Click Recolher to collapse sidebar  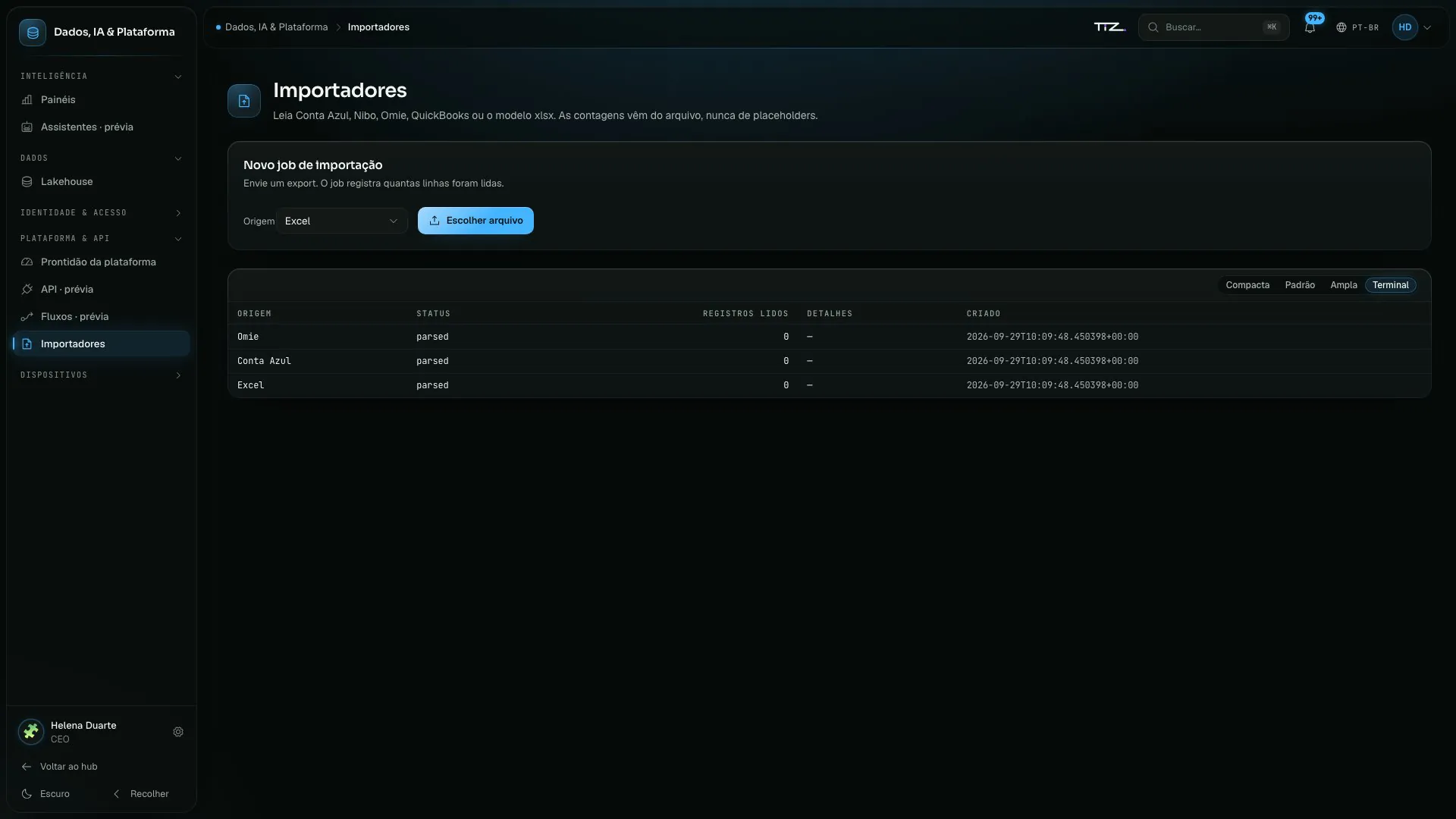tap(141, 794)
